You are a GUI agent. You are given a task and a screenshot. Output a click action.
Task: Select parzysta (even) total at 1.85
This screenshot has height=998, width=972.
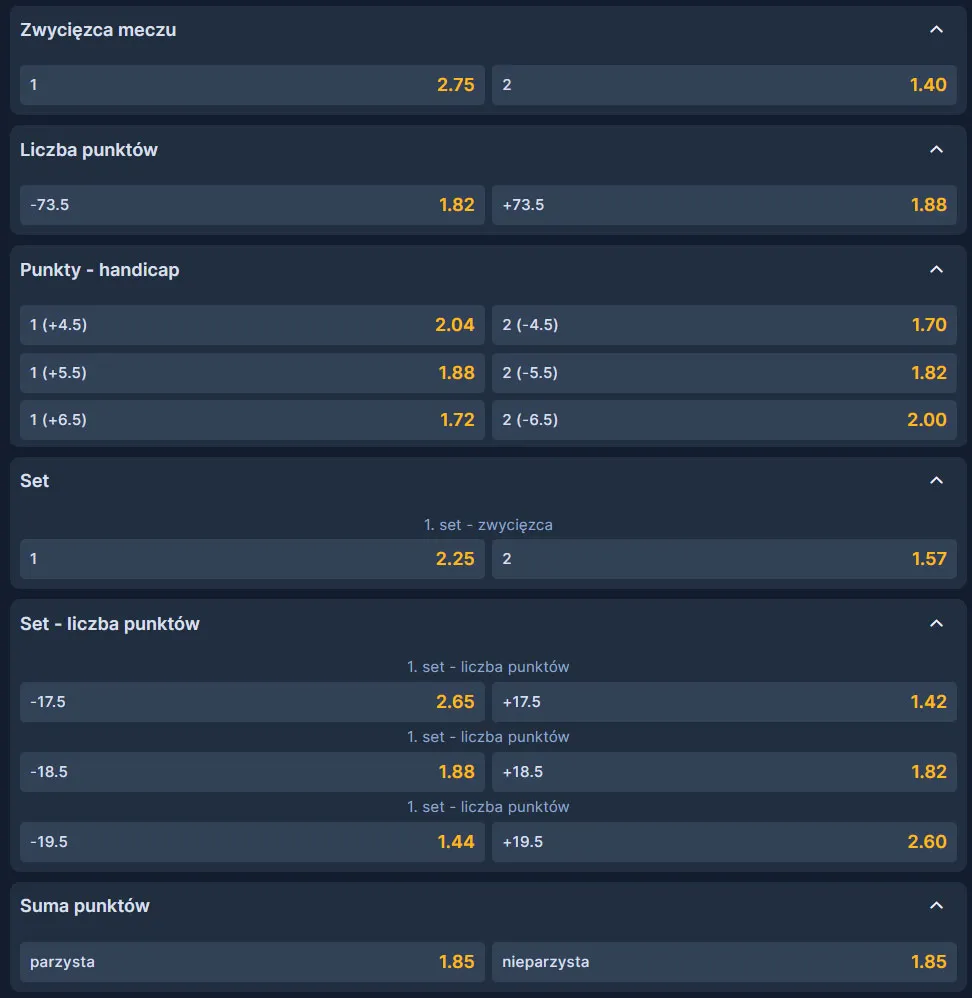[252, 962]
